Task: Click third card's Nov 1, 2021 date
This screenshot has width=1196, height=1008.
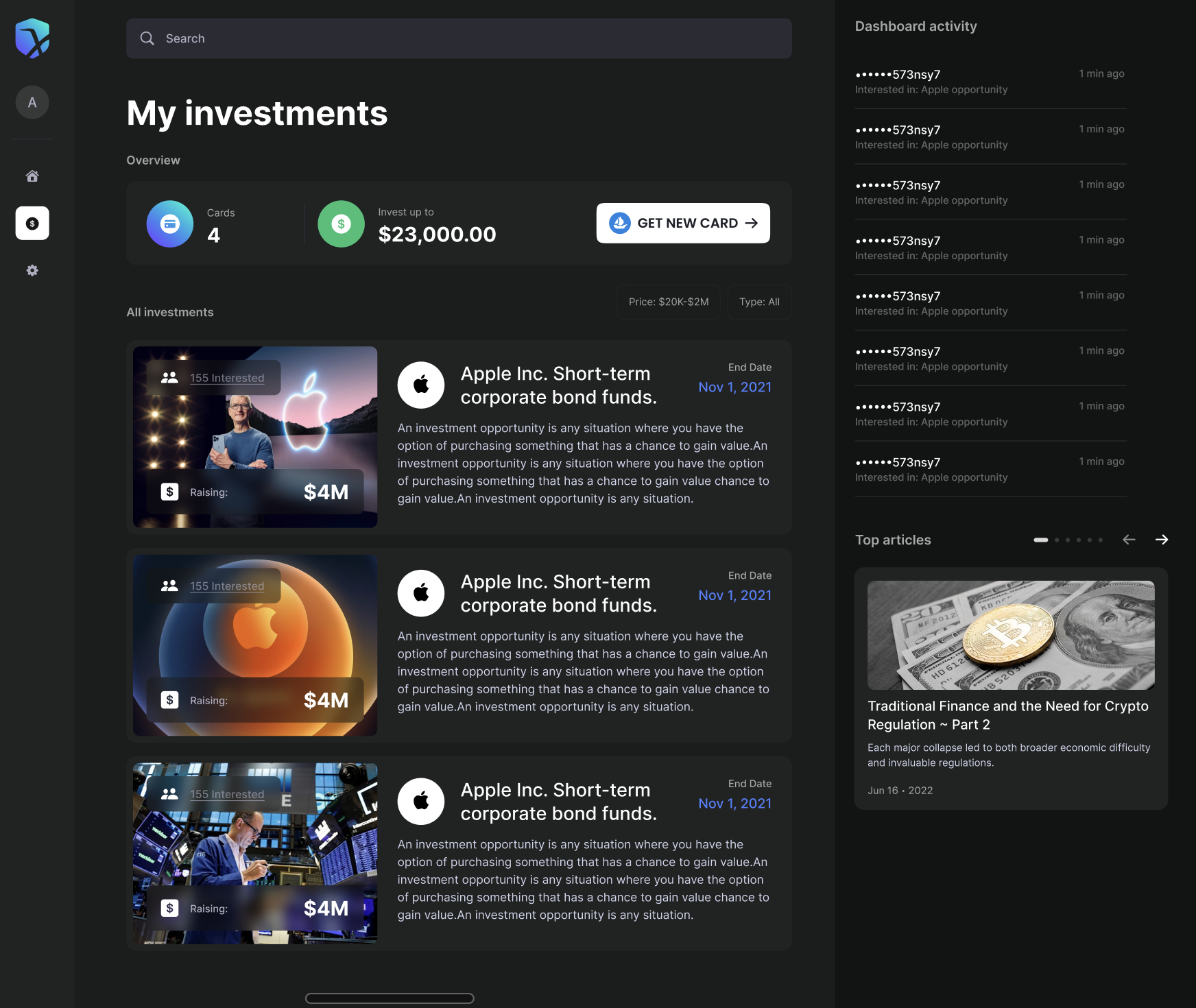Action: tap(734, 803)
